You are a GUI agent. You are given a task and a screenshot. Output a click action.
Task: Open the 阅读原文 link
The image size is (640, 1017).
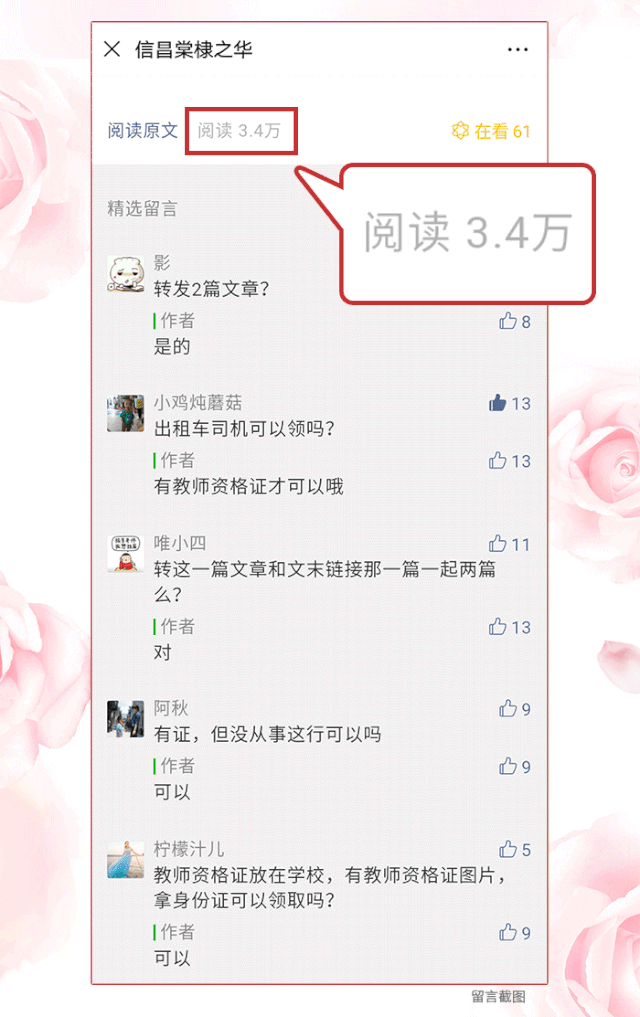143,130
